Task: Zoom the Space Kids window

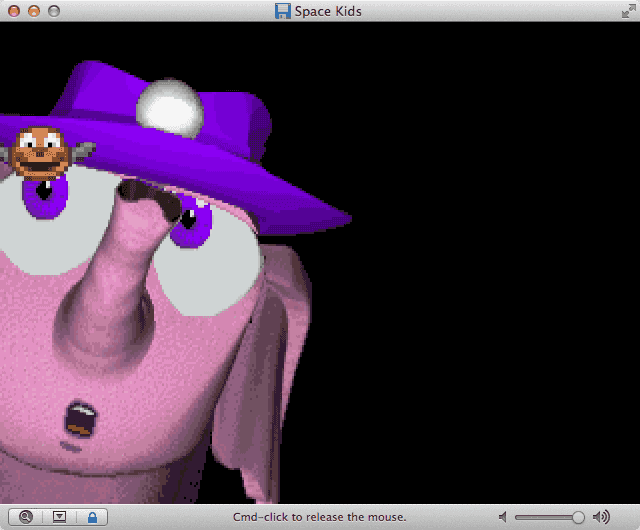Action: pyautogui.click(x=54, y=11)
